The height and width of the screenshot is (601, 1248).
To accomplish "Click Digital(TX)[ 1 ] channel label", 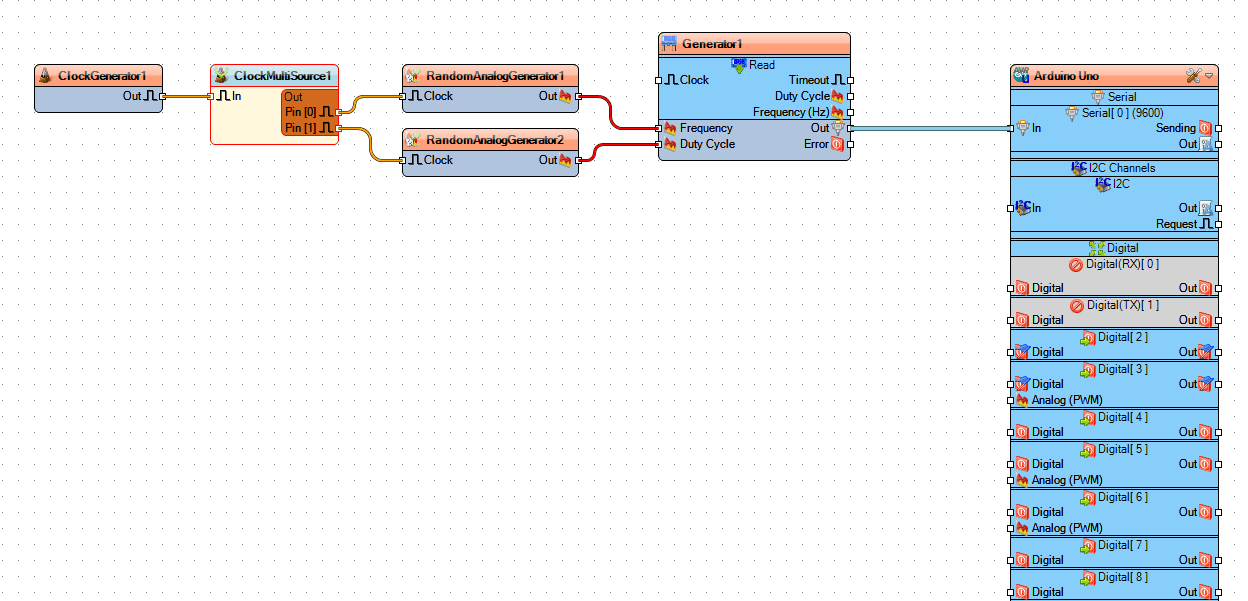I will (x=1122, y=304).
